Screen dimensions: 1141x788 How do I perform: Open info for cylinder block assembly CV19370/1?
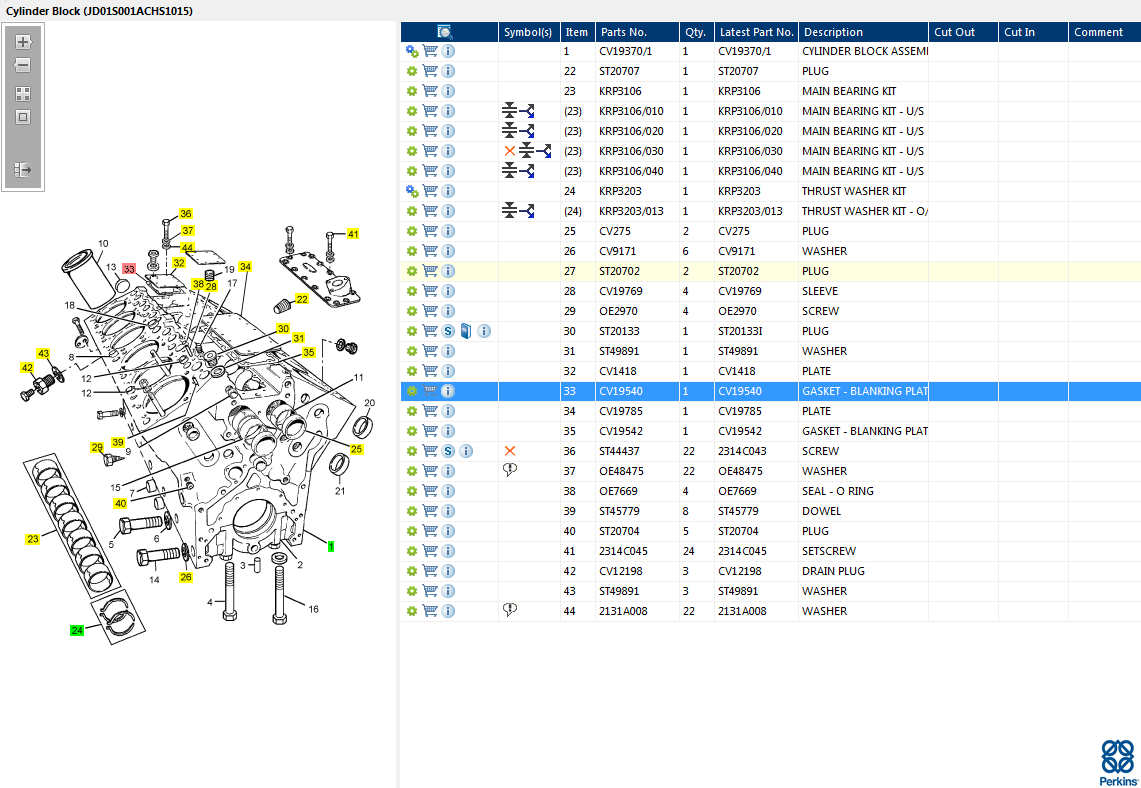pyautogui.click(x=448, y=51)
